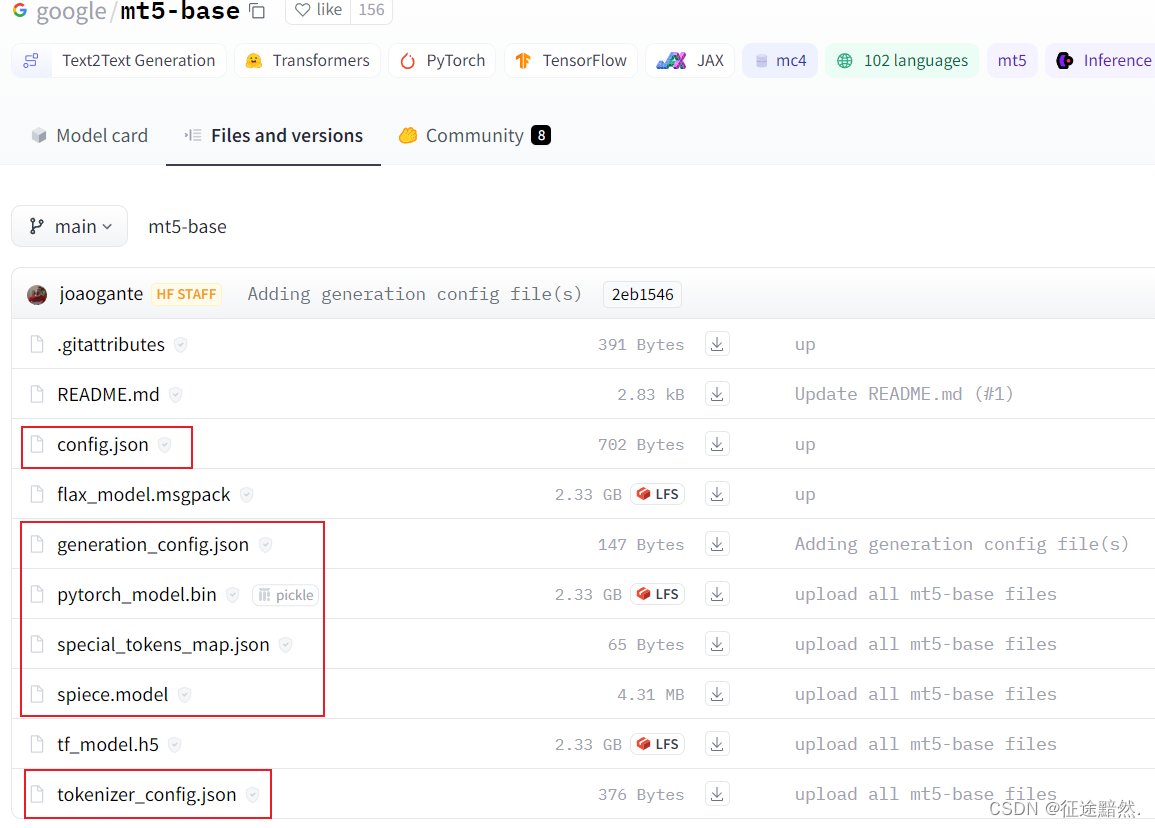Click the LFS badge for tf_model.h5
Screen dimensions: 1155x828
click(x=658, y=744)
